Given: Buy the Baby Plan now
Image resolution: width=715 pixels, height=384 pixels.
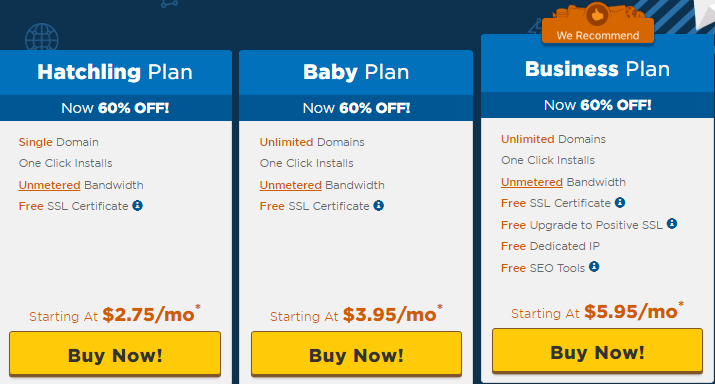Looking at the screenshot, I should 356,354.
